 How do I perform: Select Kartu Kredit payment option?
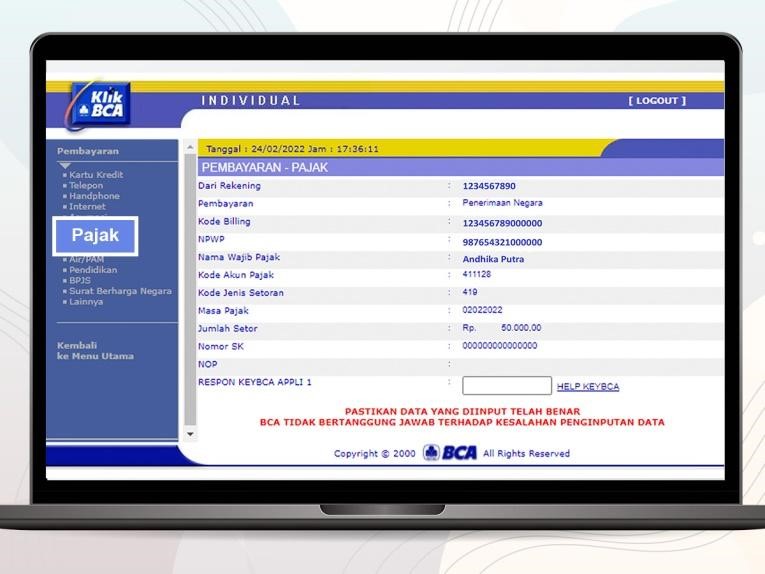click(96, 175)
